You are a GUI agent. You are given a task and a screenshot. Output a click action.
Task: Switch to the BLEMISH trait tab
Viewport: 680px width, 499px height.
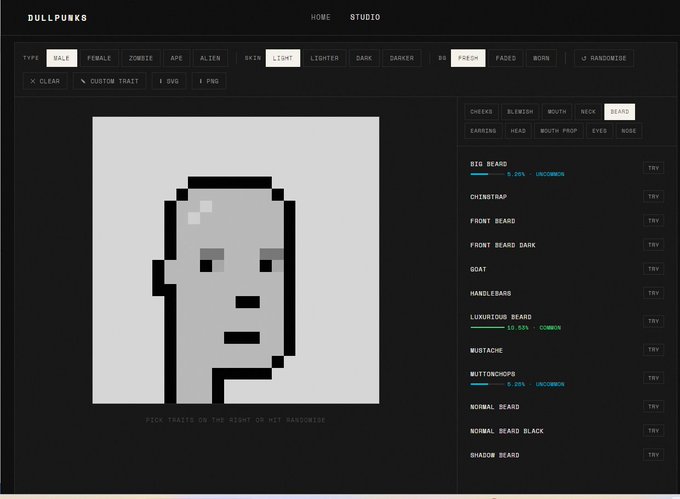520,112
